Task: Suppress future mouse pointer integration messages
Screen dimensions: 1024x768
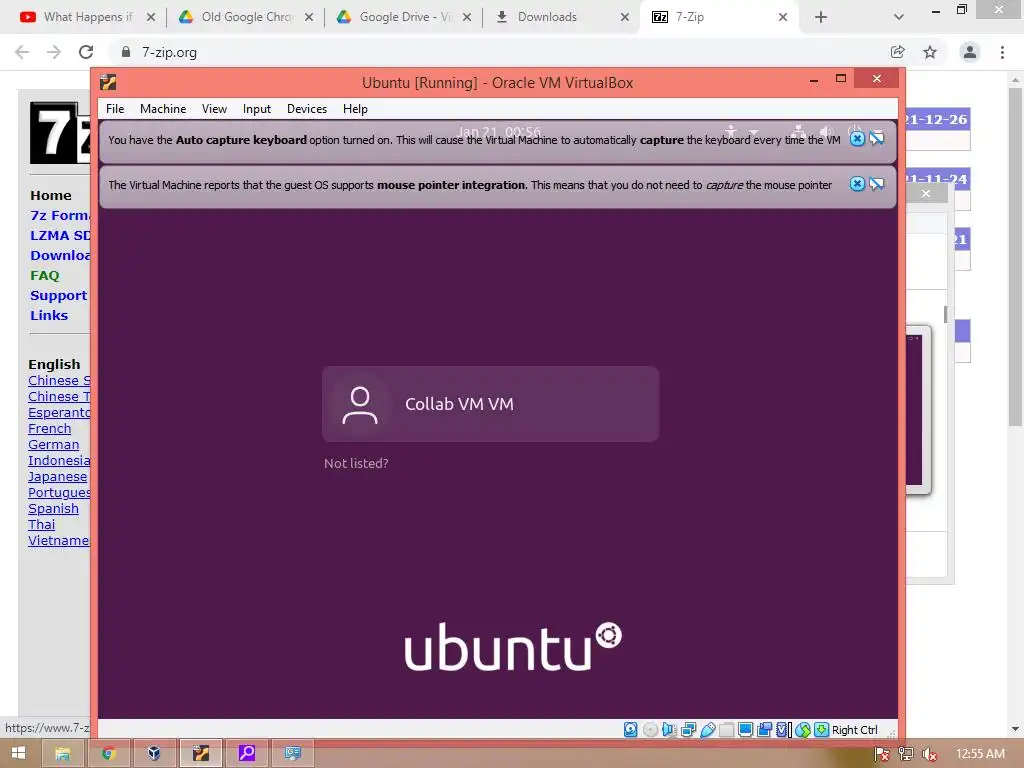Action: coord(876,184)
